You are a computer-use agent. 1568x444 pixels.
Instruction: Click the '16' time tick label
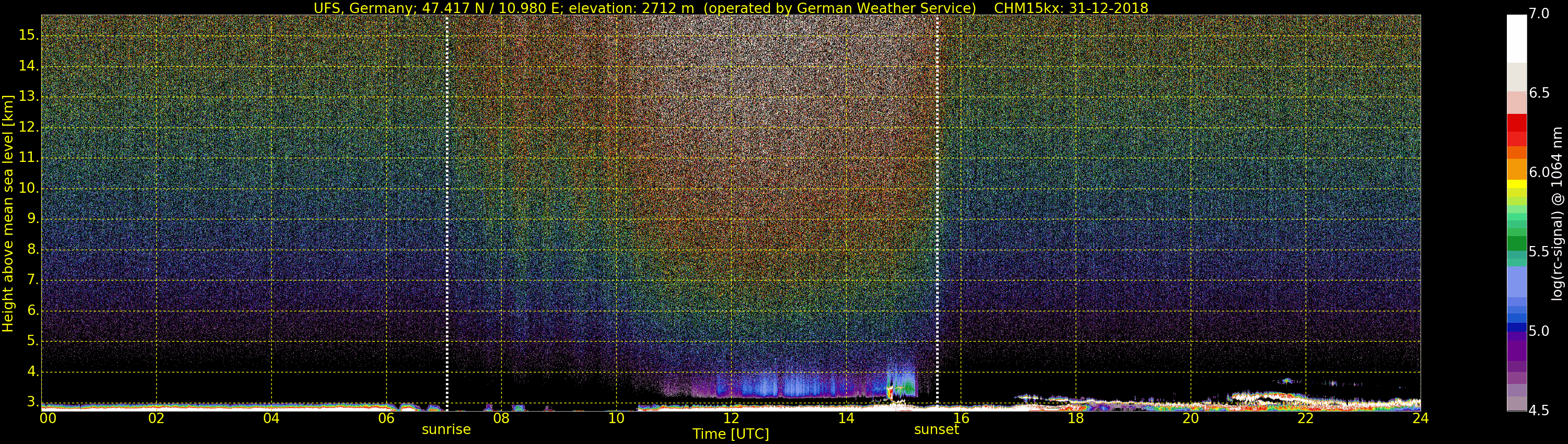(x=961, y=418)
